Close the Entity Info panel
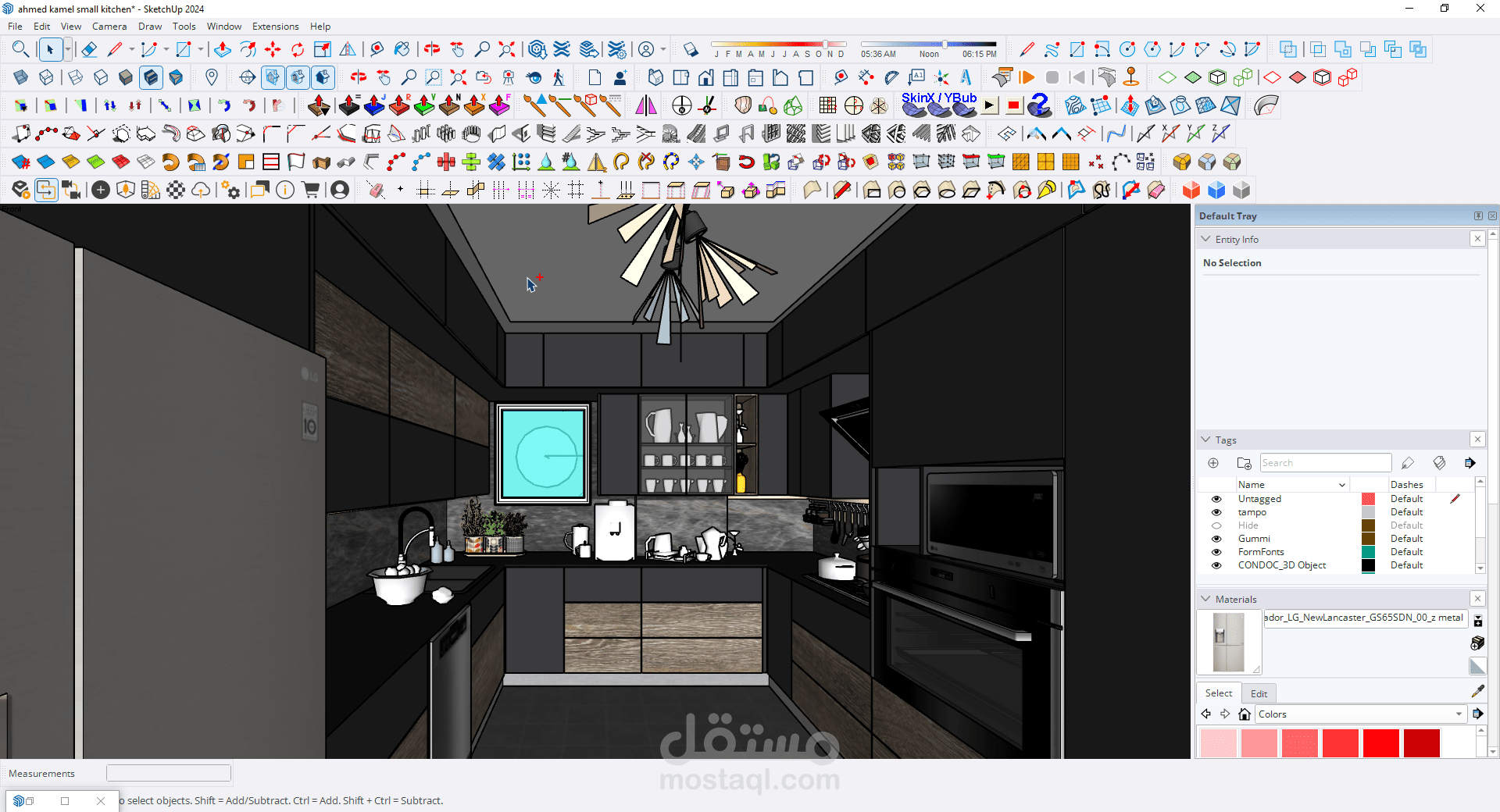Screen dimensions: 1500x812 pyautogui.click(x=1477, y=239)
